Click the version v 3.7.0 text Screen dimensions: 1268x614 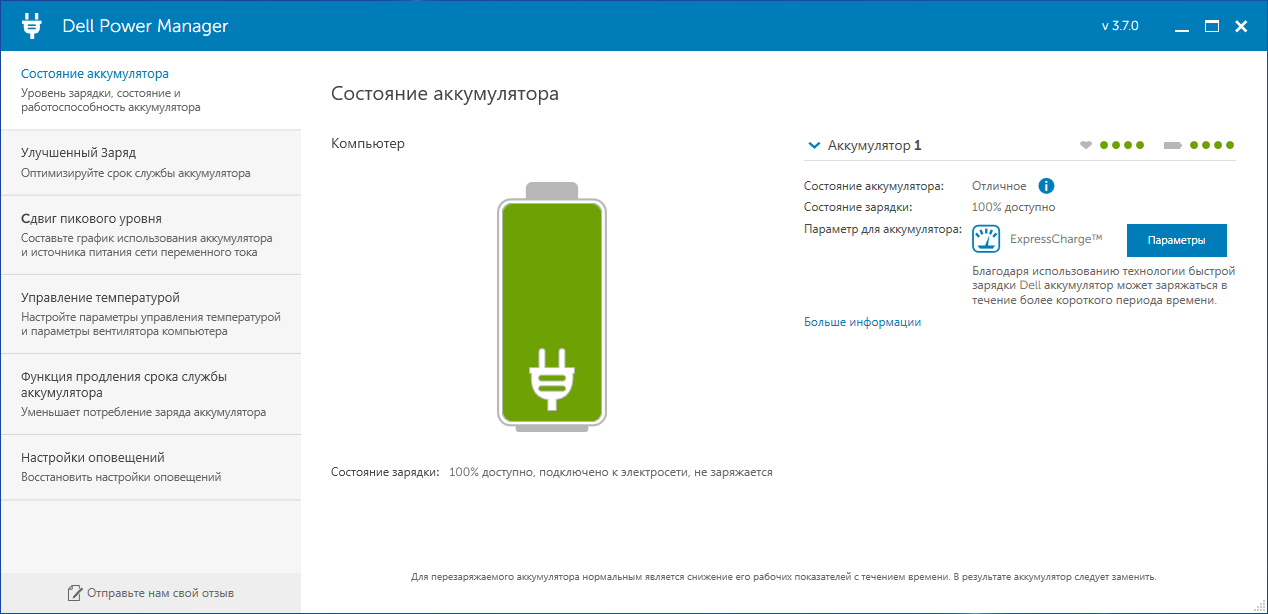(1120, 26)
